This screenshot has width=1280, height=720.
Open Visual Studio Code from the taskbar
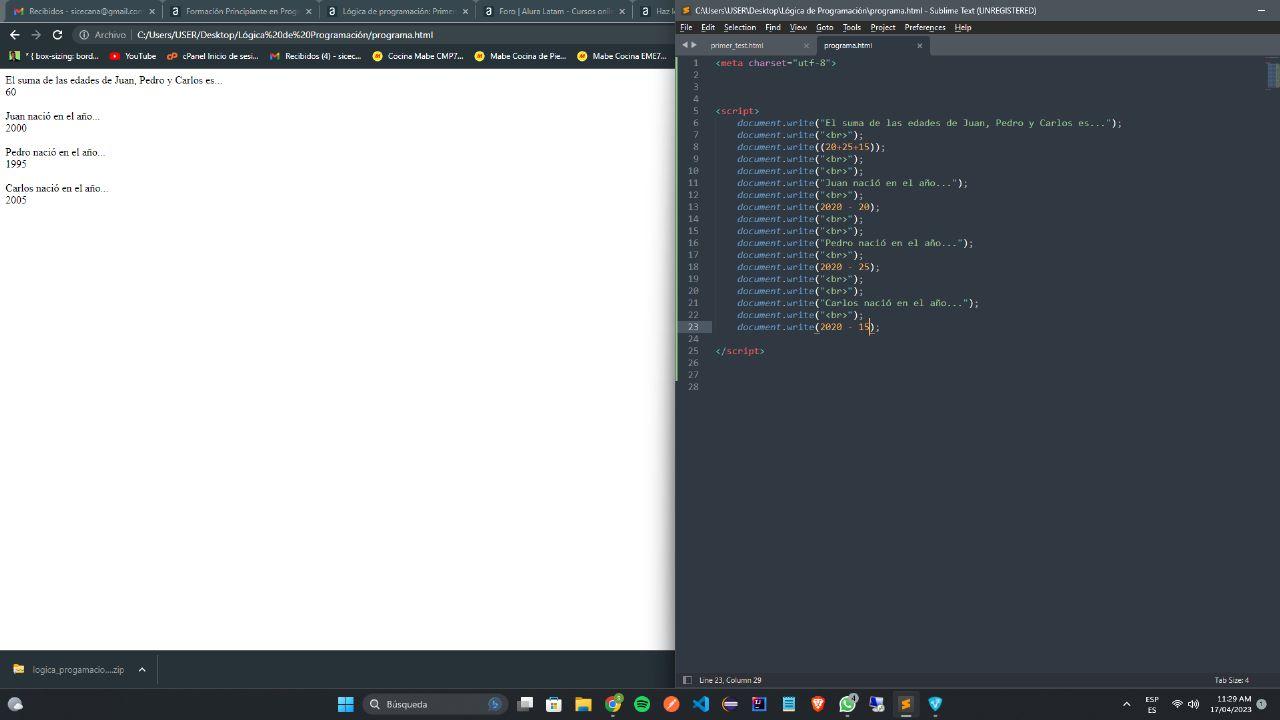pos(700,704)
